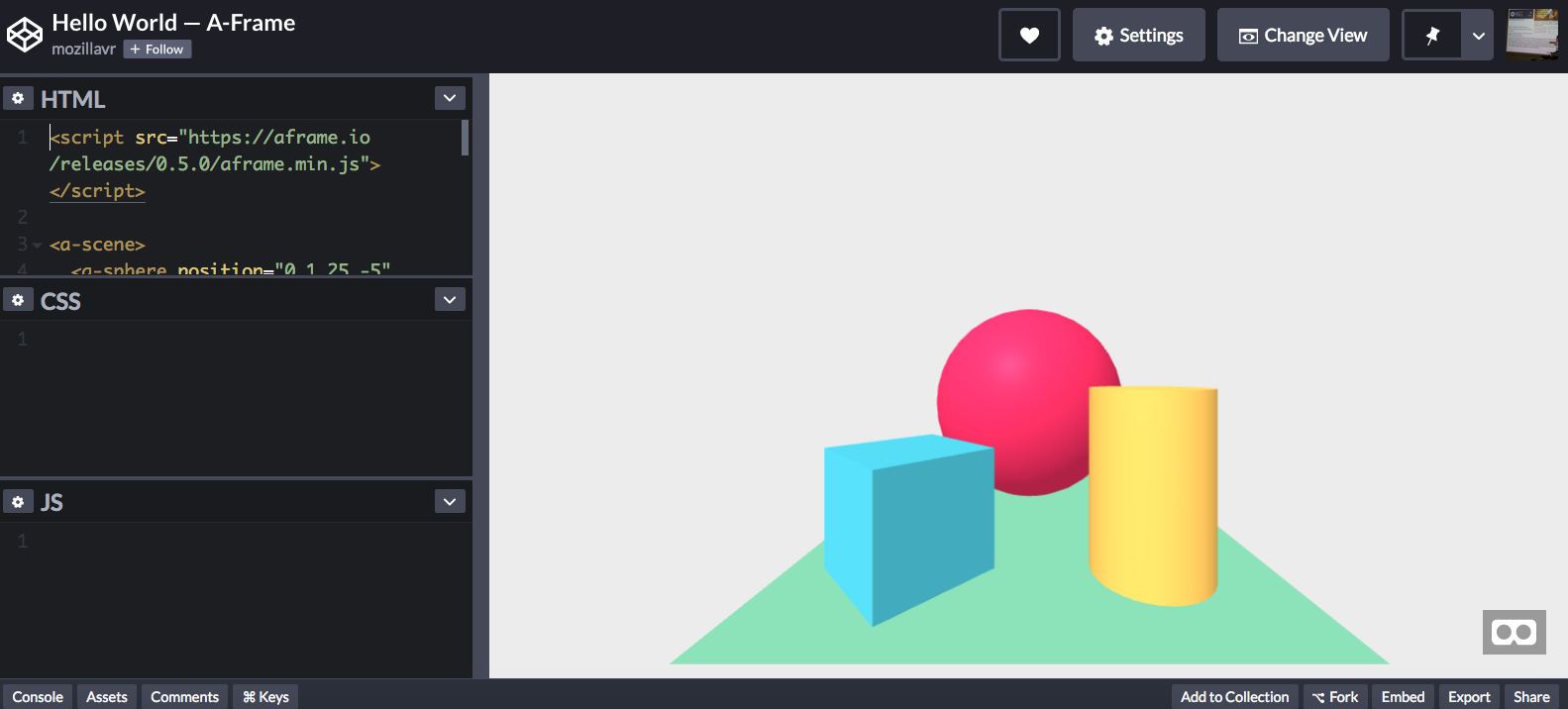Click the CodePen logo icon
The image size is (1568, 709).
coord(25,35)
